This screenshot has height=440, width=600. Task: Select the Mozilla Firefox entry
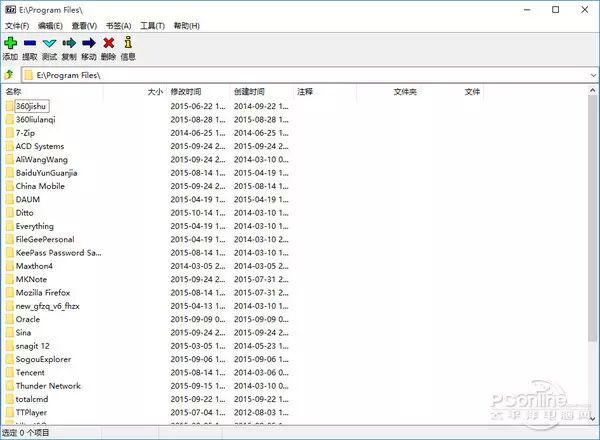point(43,293)
